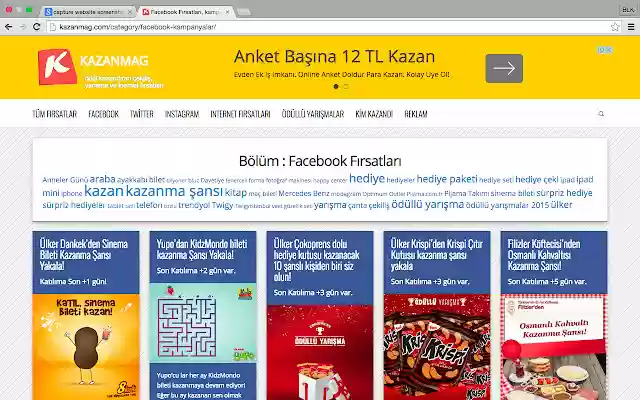Click 'Son Katılıma +5 gün var.' text

click(547, 282)
